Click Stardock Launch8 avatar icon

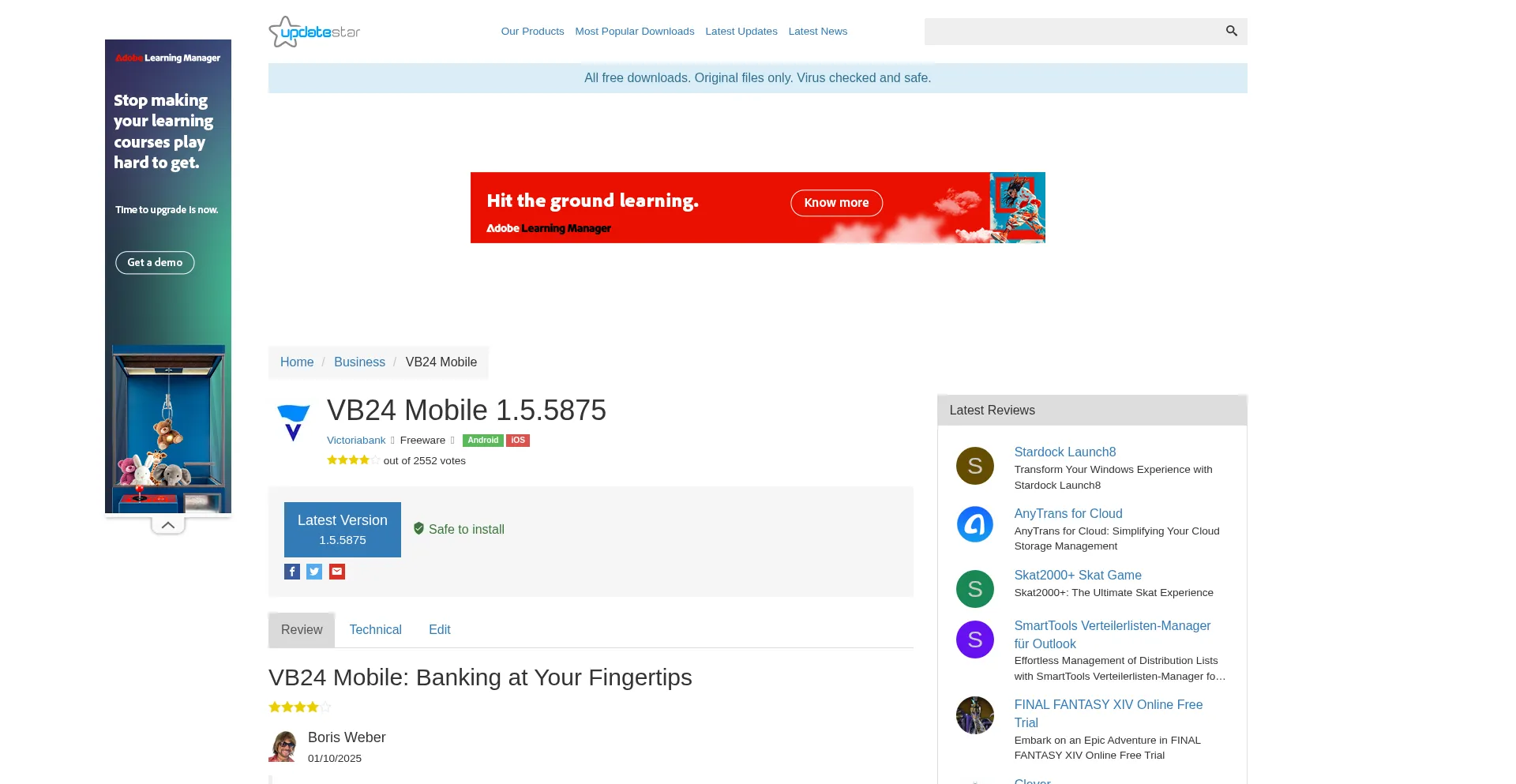(x=975, y=466)
